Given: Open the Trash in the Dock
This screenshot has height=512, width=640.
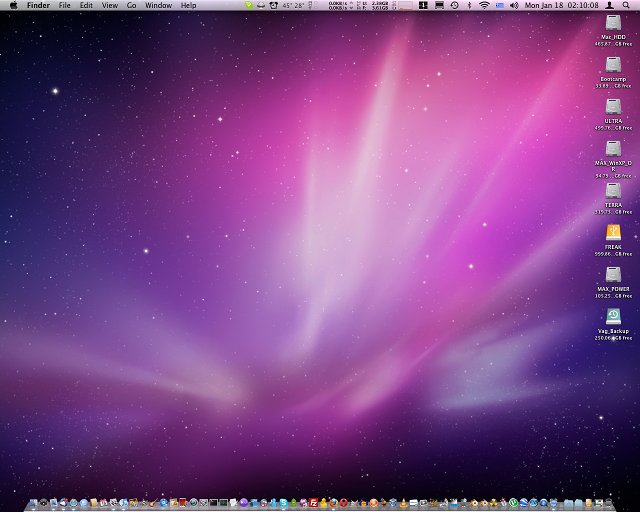Looking at the screenshot, I should (609, 503).
